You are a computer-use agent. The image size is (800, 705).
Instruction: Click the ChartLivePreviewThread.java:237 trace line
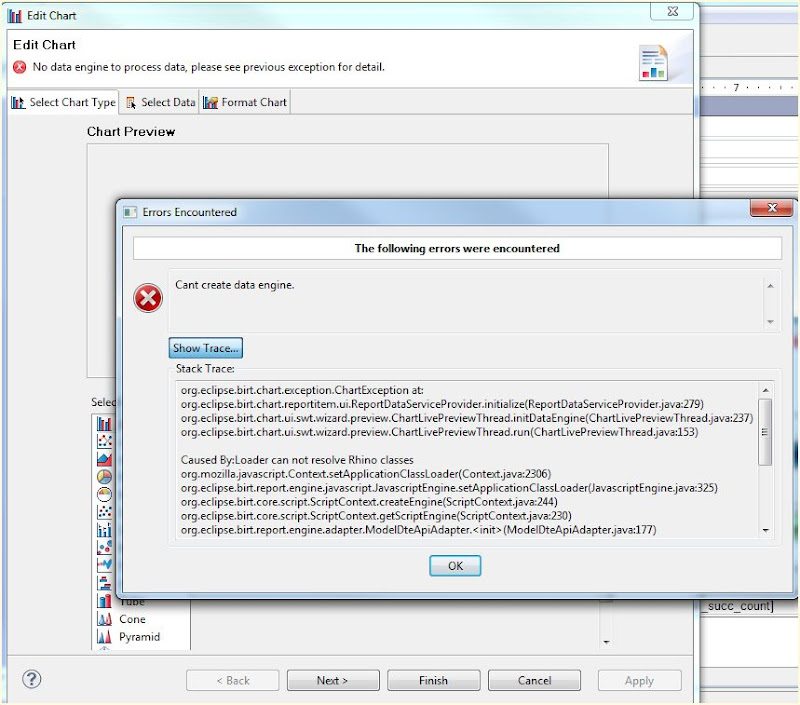click(467, 418)
